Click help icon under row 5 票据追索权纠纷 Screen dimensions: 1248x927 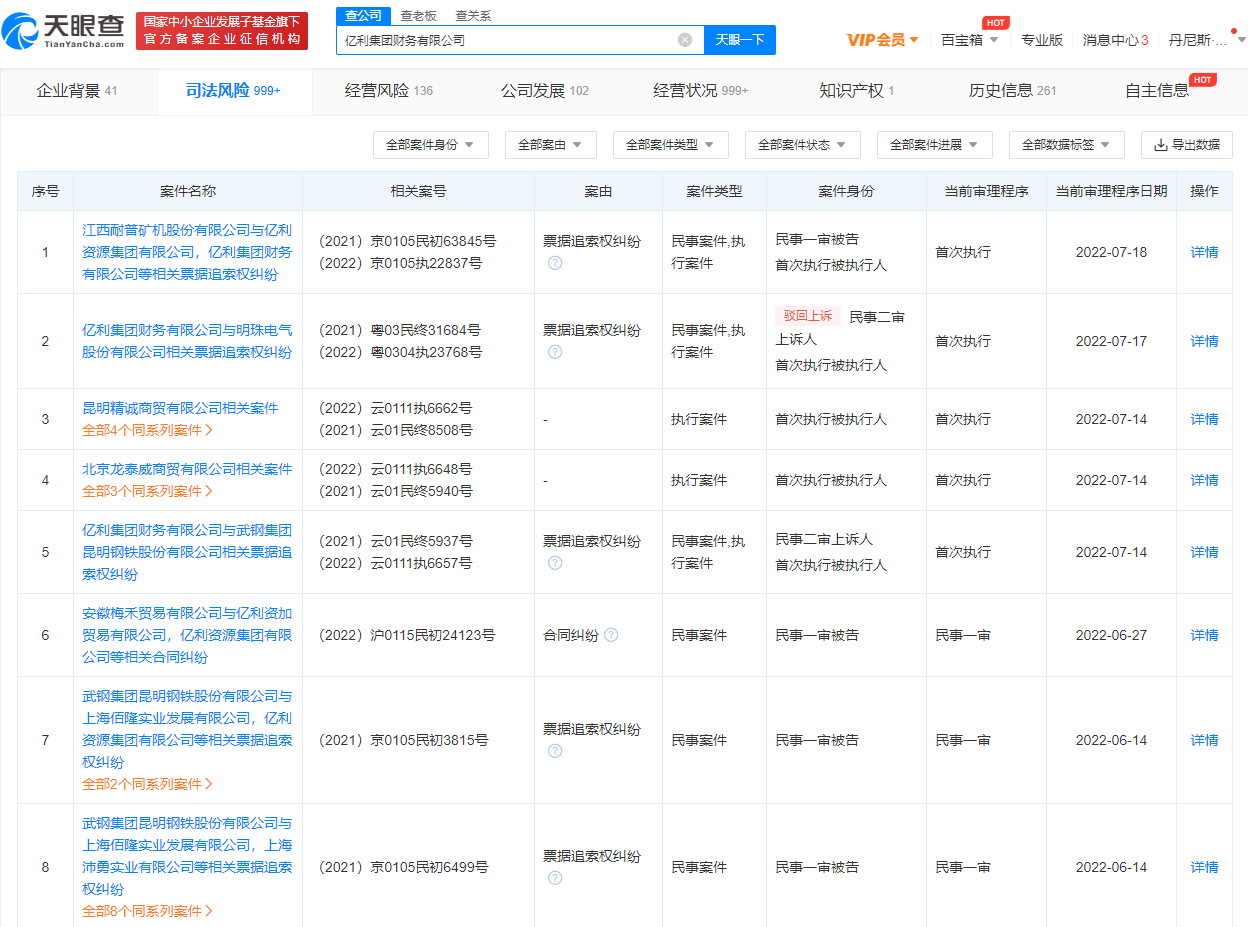pyautogui.click(x=555, y=563)
